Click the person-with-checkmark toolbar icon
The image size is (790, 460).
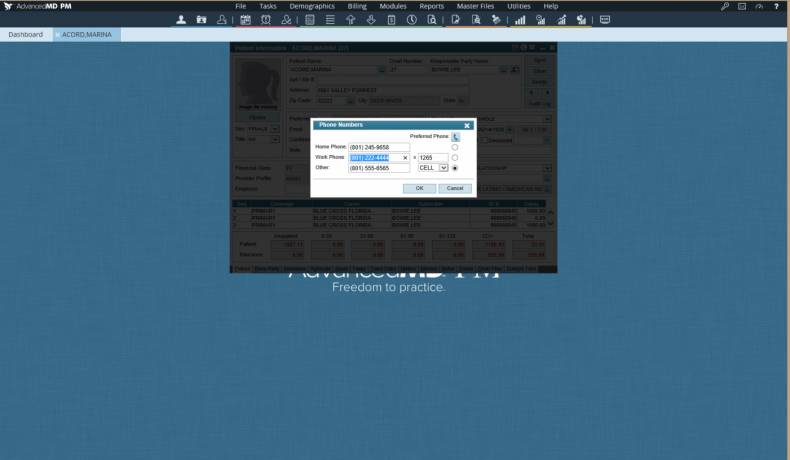[x=286, y=20]
